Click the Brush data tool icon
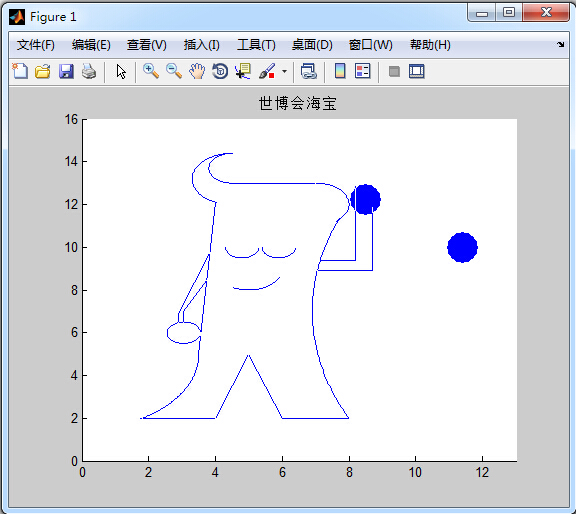 click(267, 71)
